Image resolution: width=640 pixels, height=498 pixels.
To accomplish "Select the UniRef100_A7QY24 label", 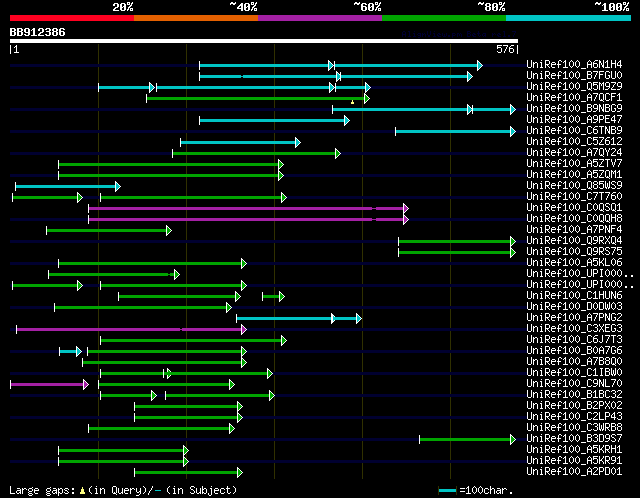I will coord(574,153).
